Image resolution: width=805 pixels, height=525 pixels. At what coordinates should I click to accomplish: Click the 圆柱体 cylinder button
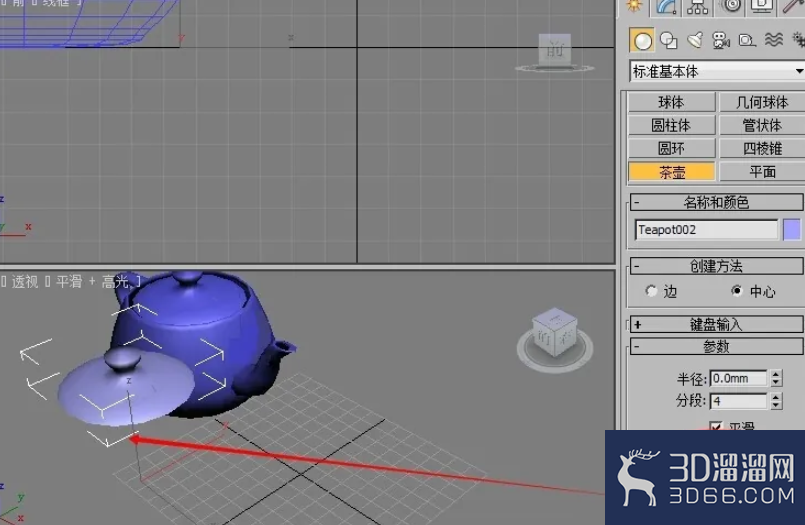(672, 125)
